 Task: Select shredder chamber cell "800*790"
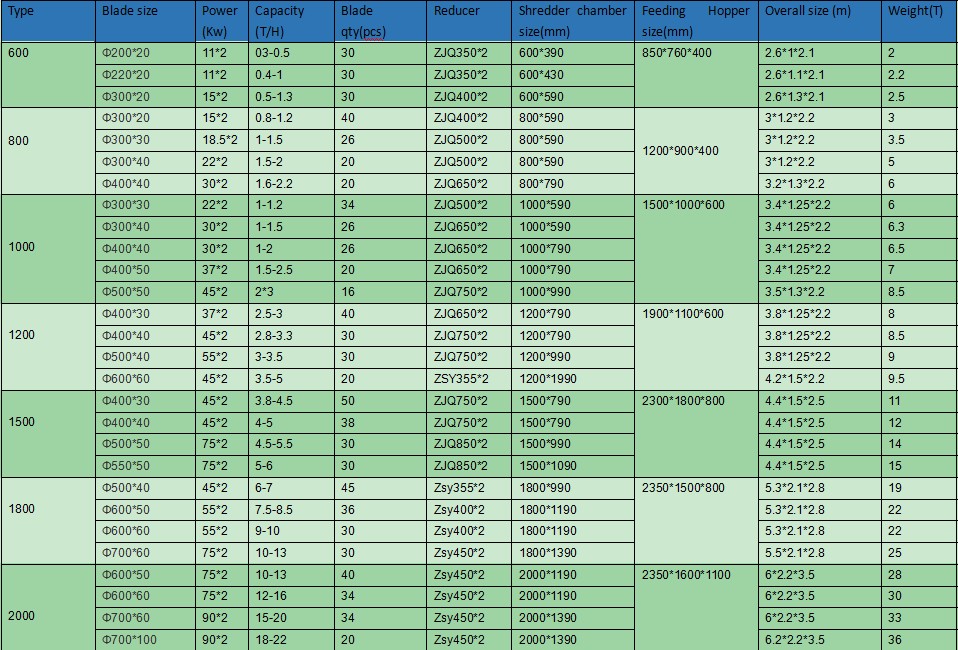pos(572,184)
